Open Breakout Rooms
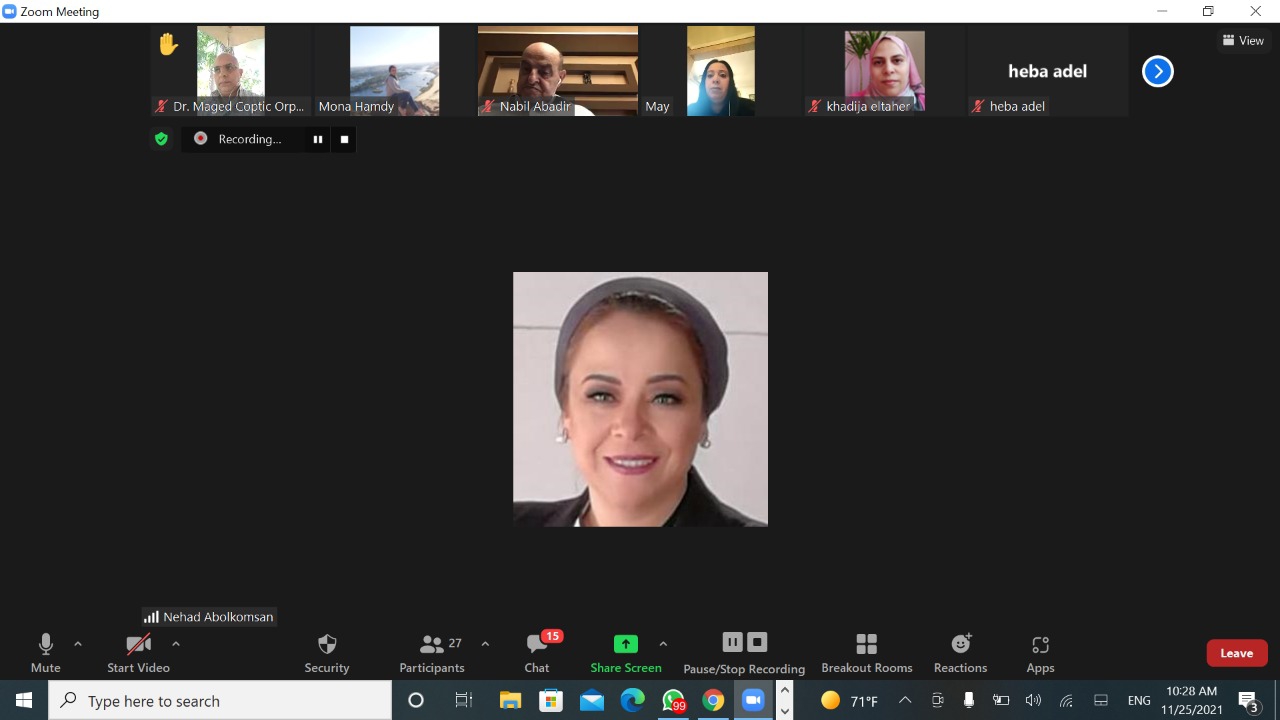Image resolution: width=1280 pixels, height=720 pixels. tap(866, 653)
